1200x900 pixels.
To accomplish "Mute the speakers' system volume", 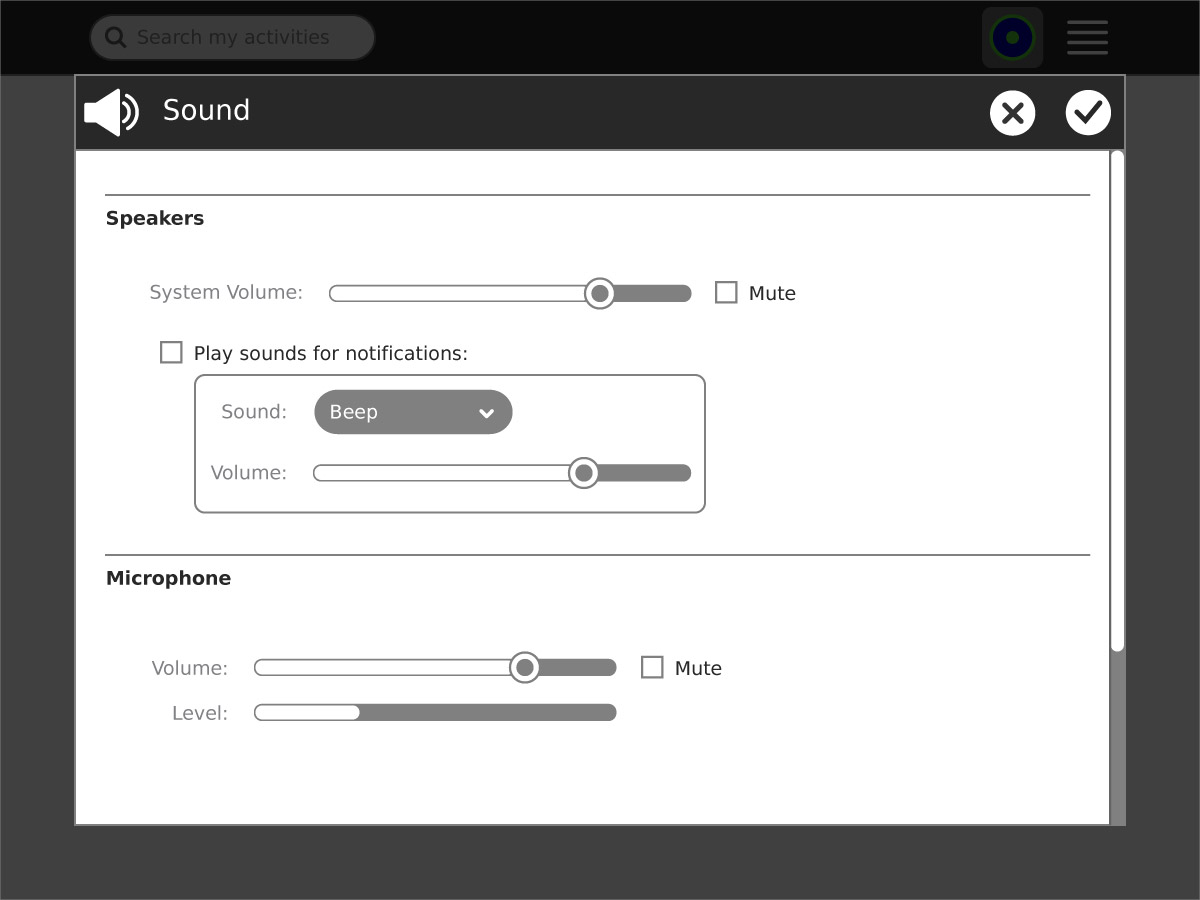I will pyautogui.click(x=726, y=293).
